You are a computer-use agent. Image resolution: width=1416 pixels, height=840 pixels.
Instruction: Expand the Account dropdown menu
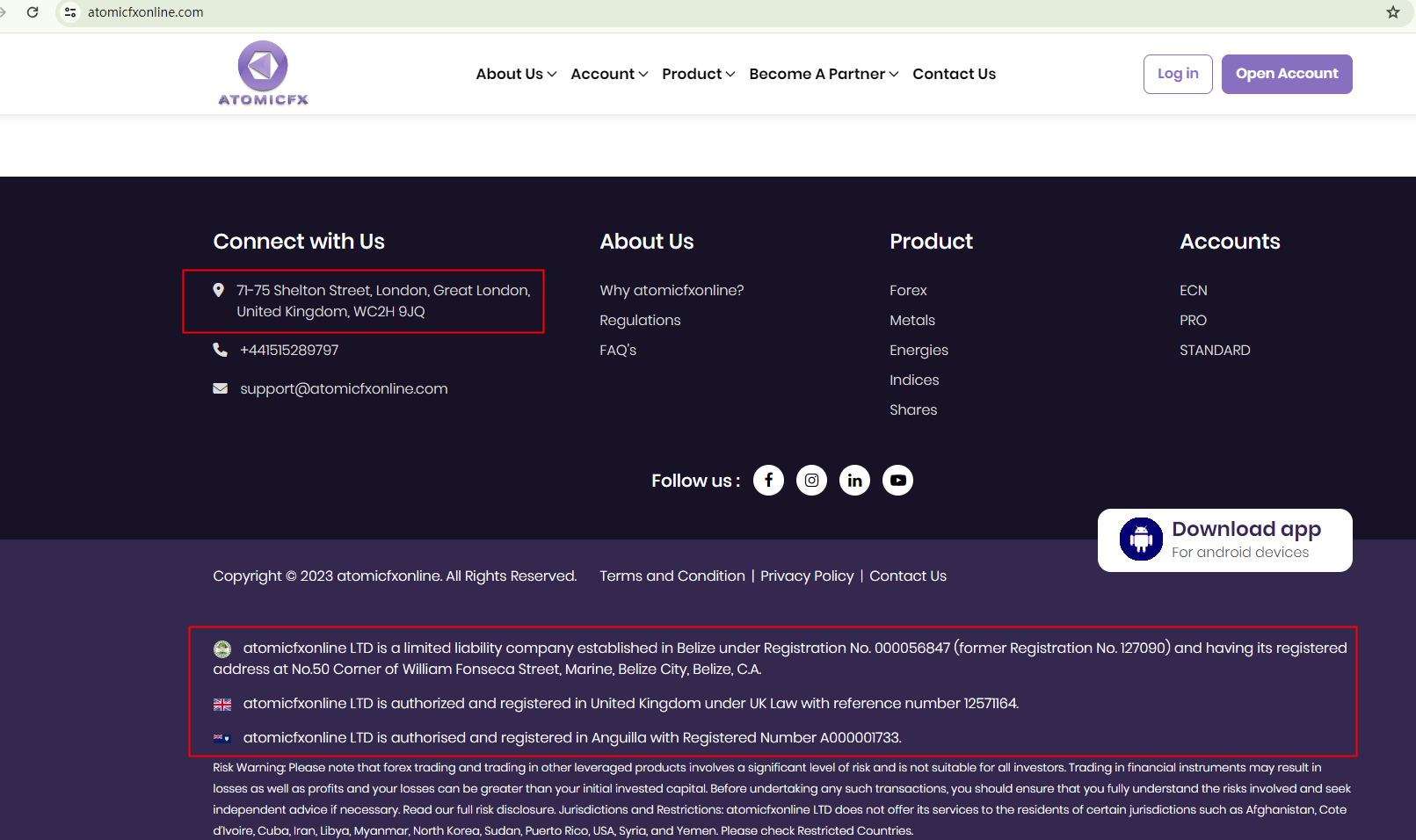(x=609, y=74)
